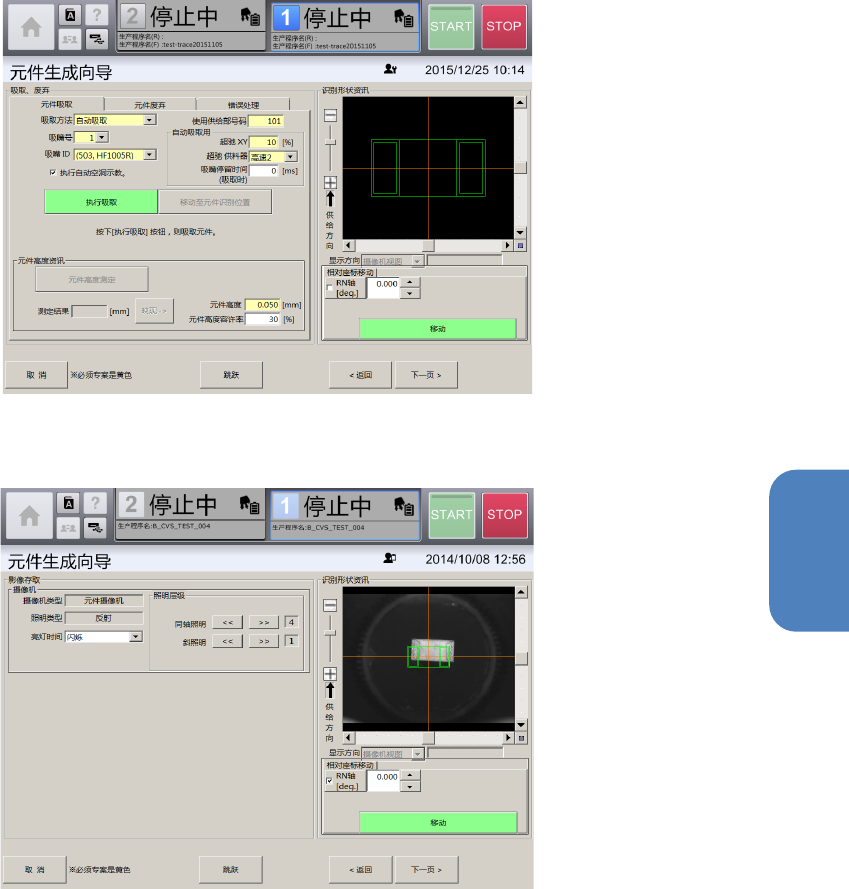The width and height of the screenshot is (849, 889).
Task: Click RN轴 up stepper arrow in 2015/12/25 screen
Action: [x=410, y=282]
